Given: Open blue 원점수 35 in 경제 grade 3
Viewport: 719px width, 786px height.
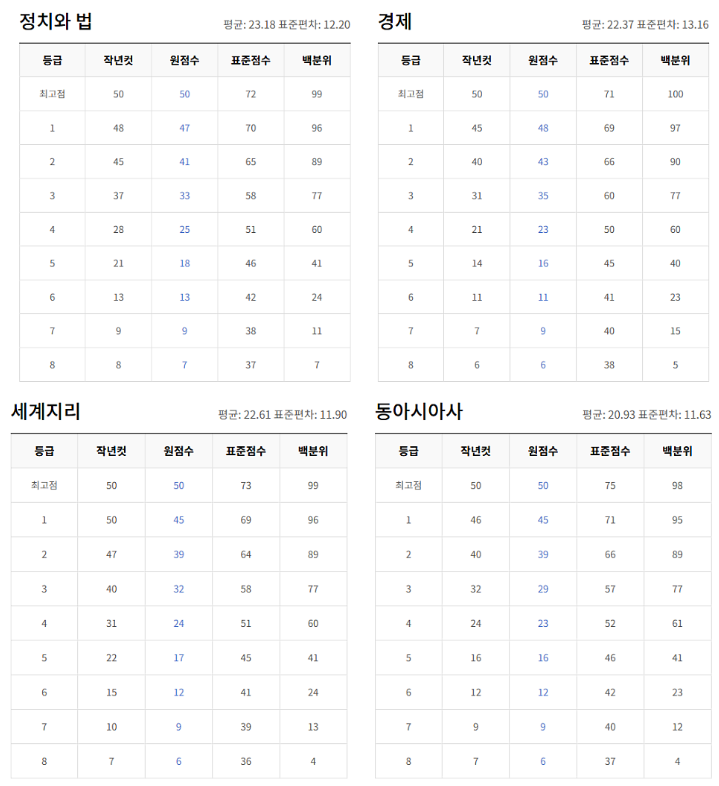Looking at the screenshot, I should (x=543, y=195).
